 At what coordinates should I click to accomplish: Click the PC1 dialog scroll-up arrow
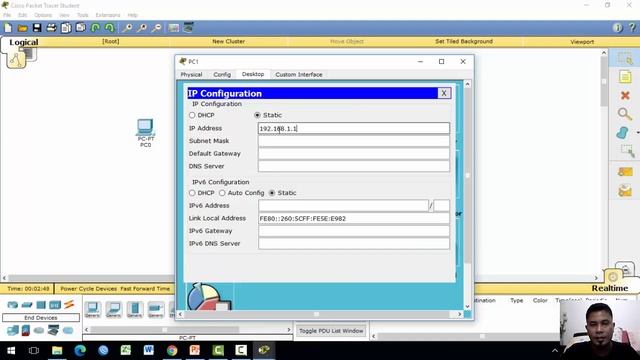[x=467, y=84]
